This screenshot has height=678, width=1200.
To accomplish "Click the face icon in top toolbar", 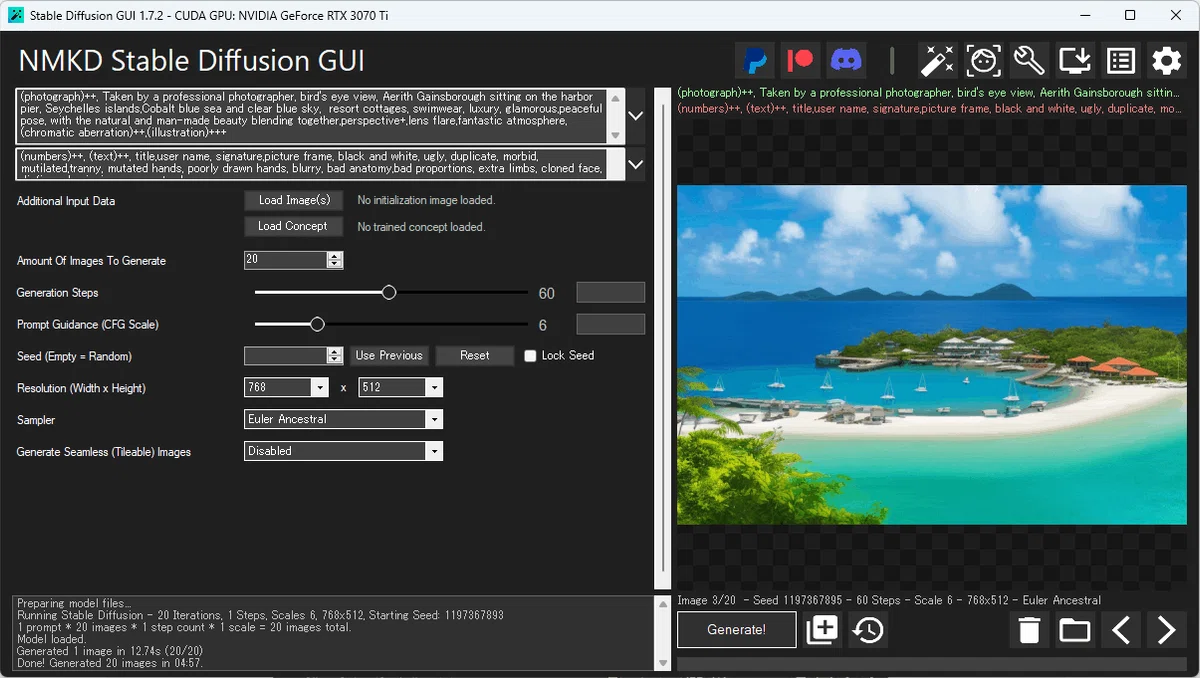I will pos(984,61).
